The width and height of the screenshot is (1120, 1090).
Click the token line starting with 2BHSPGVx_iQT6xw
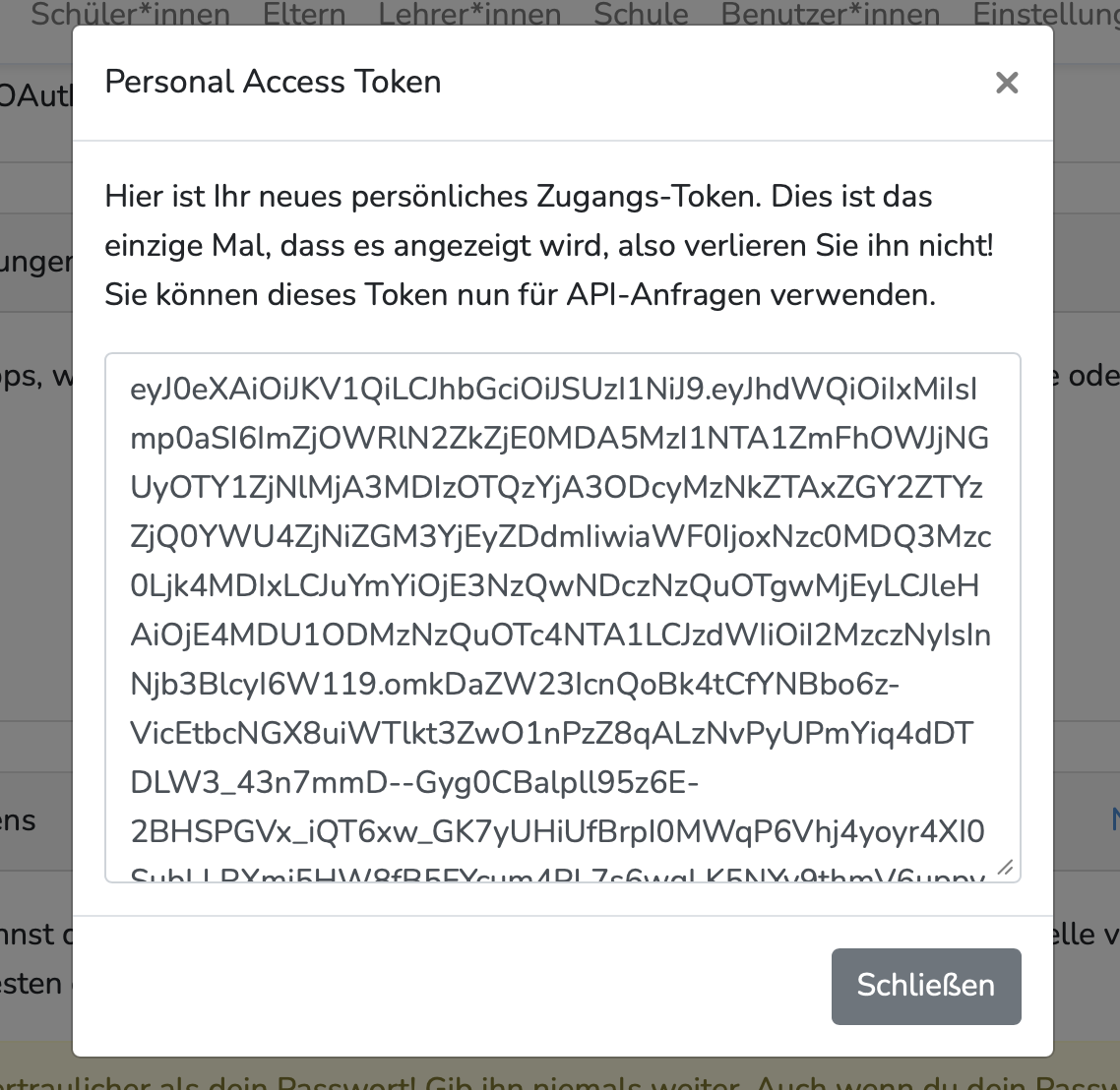(x=557, y=832)
